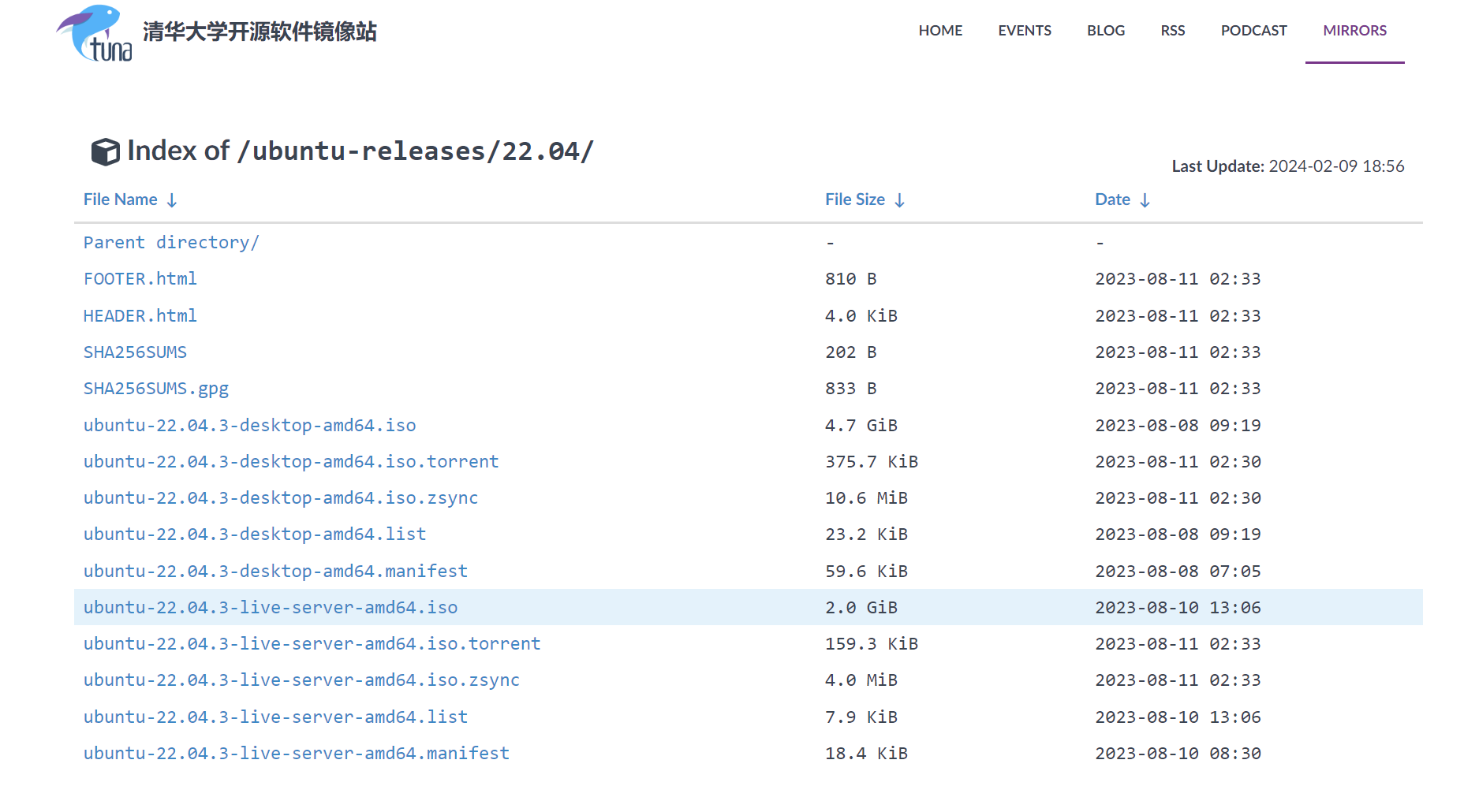Click the TUNA fish logo
1464x812 pixels.
coord(94,33)
